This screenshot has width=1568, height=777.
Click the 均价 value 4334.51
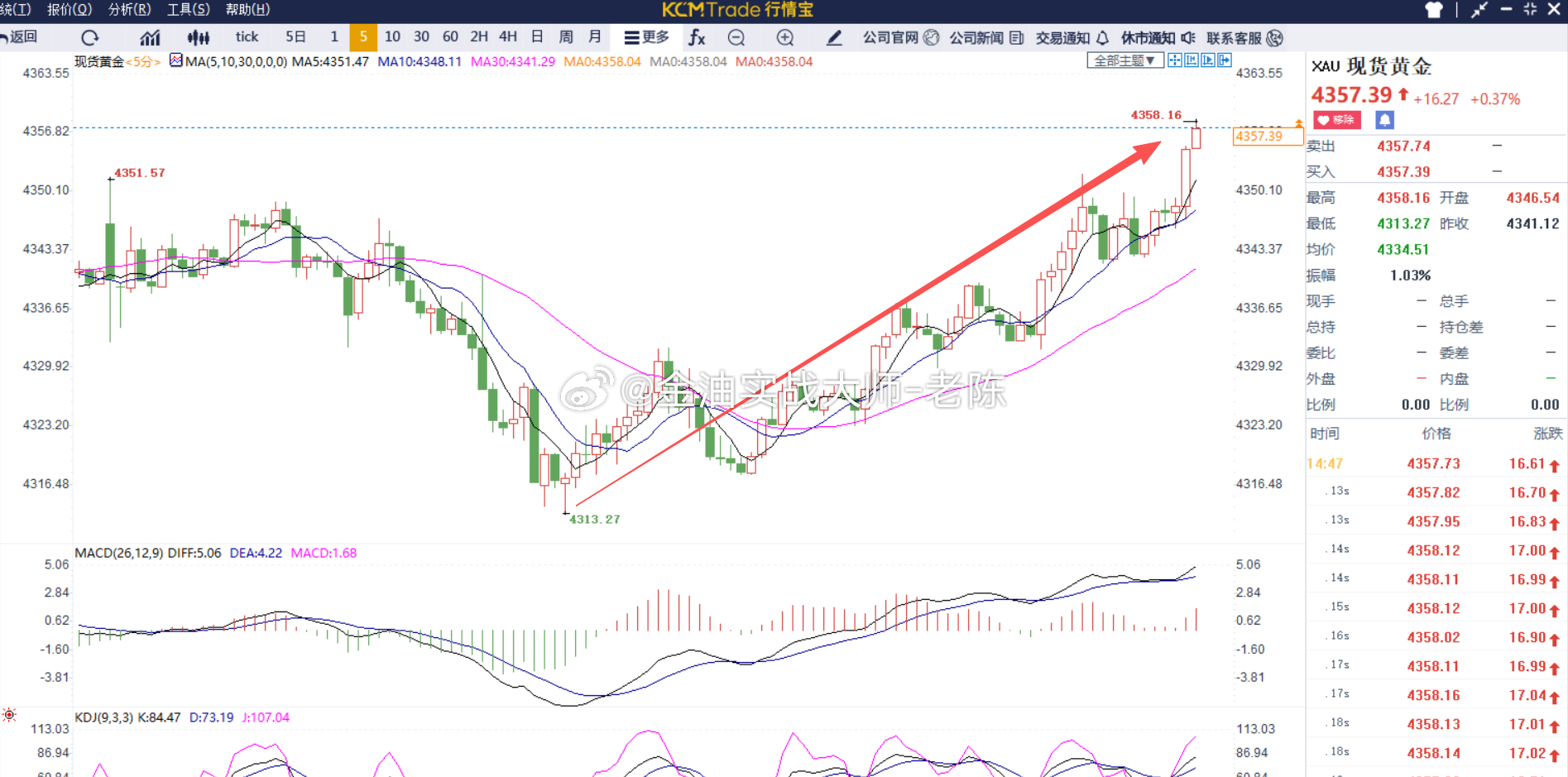(1403, 250)
